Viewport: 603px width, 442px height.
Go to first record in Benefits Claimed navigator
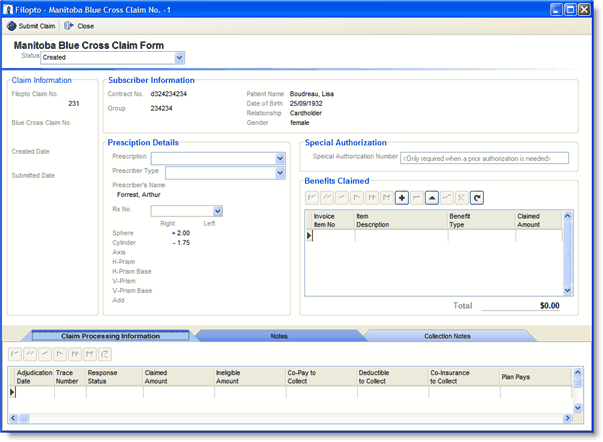pos(312,198)
